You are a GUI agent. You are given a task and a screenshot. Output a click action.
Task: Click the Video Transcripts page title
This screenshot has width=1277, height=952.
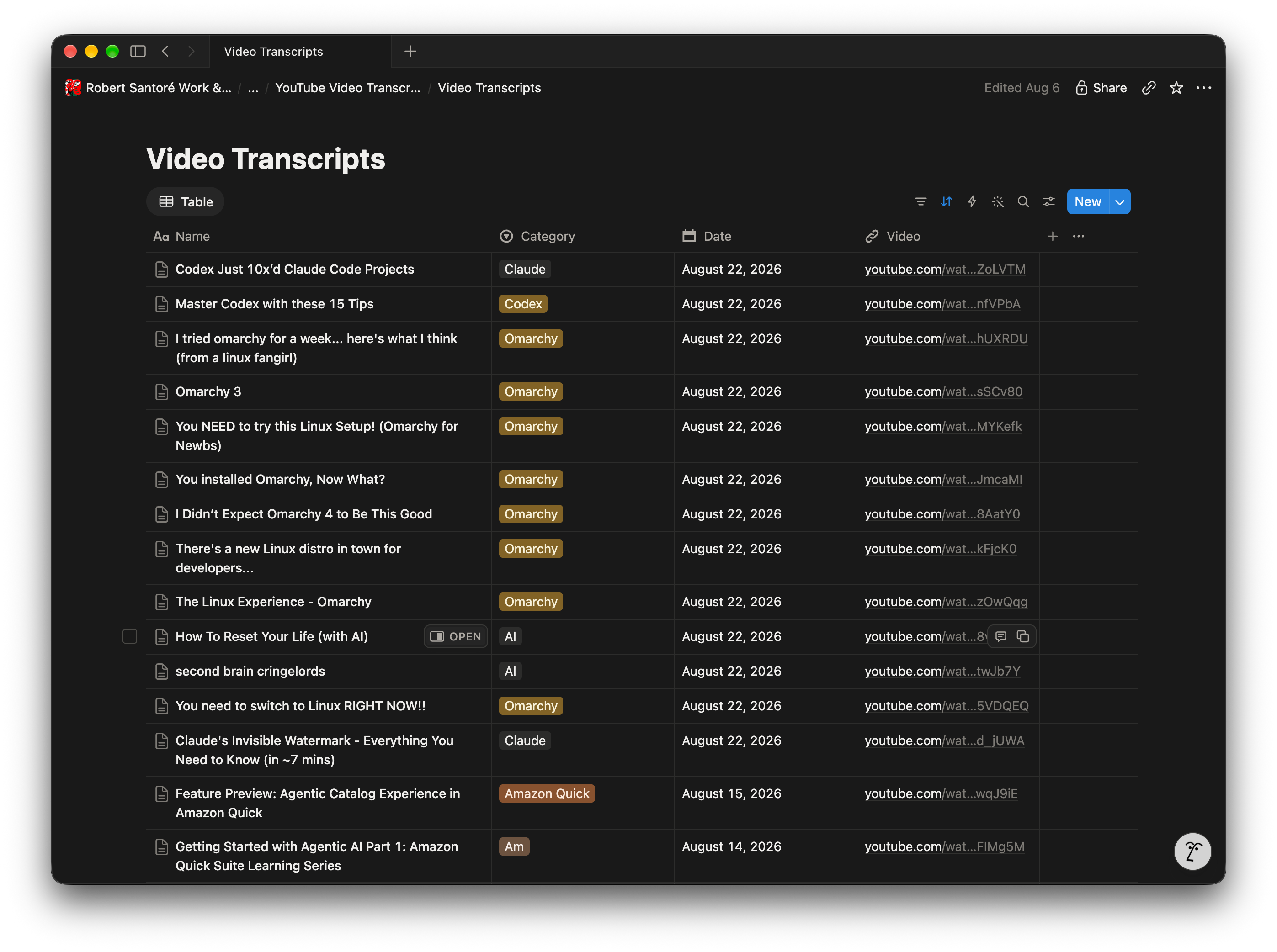click(x=266, y=159)
